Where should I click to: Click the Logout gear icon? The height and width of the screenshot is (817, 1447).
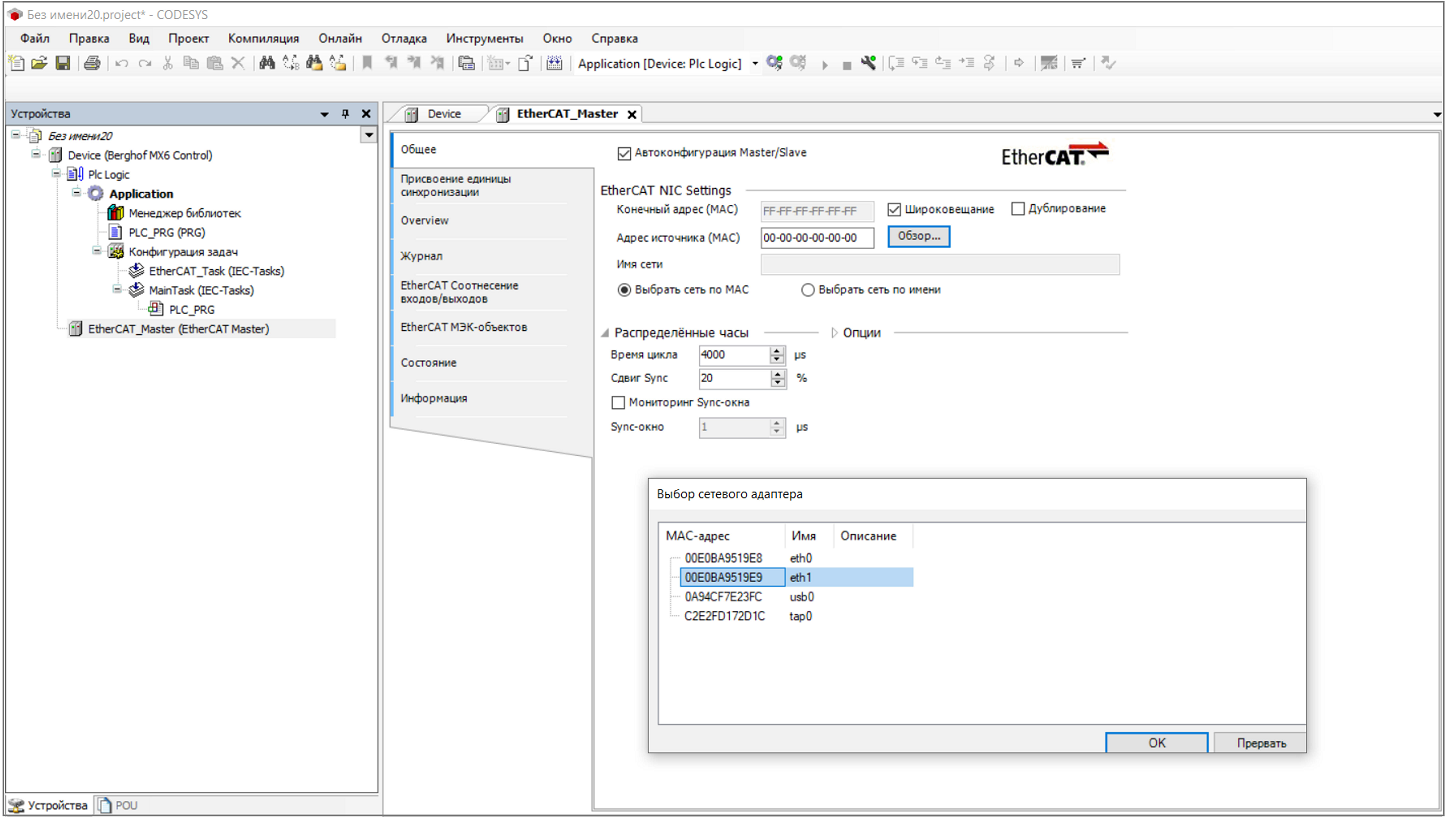pos(798,63)
